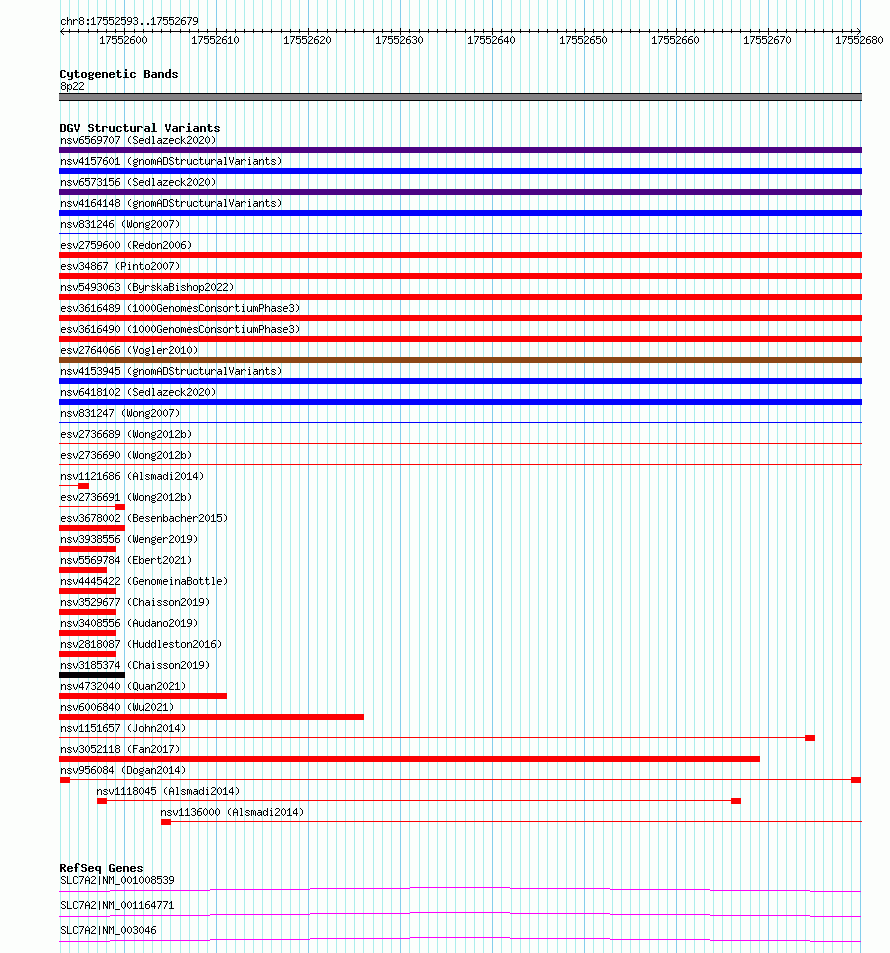
Task: Open variant nsv6569707 (Sedlazeck2020)
Action: [138, 140]
